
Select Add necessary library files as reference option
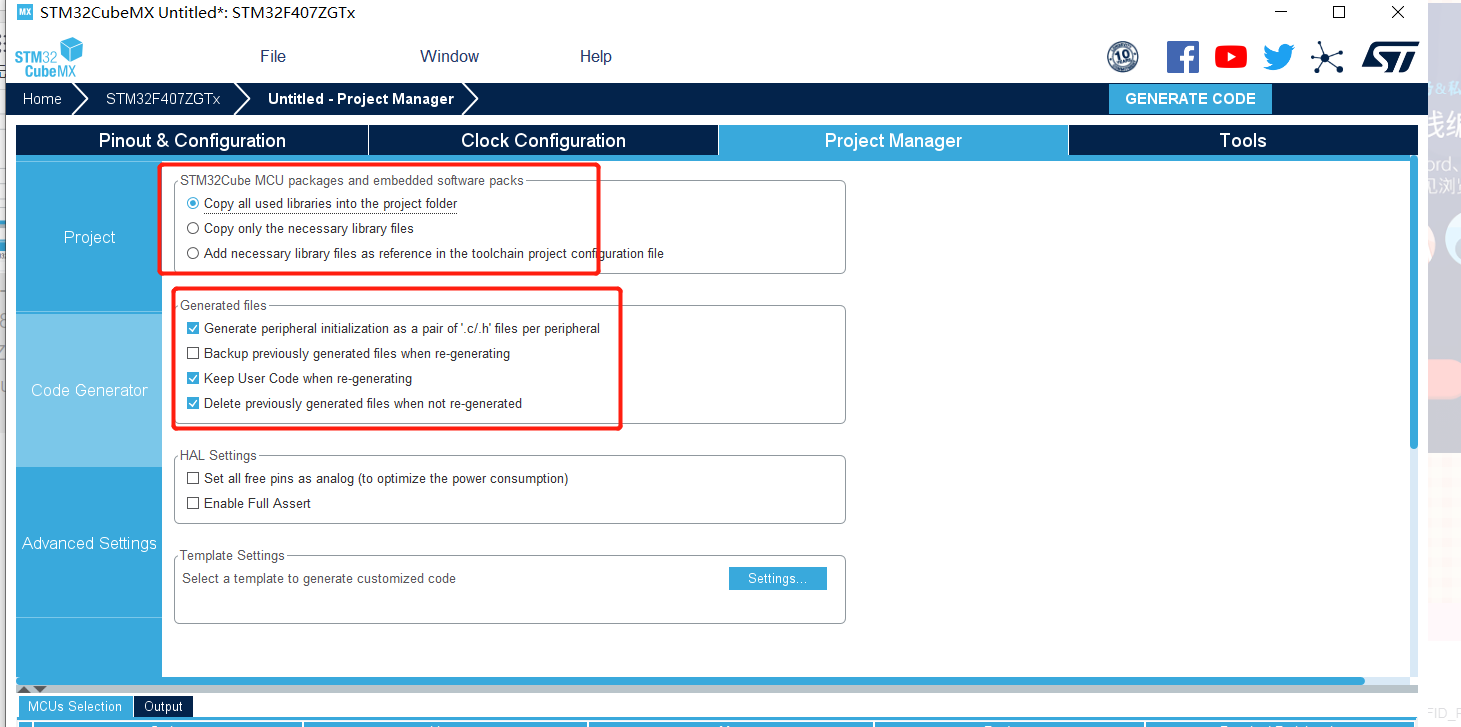(x=193, y=253)
